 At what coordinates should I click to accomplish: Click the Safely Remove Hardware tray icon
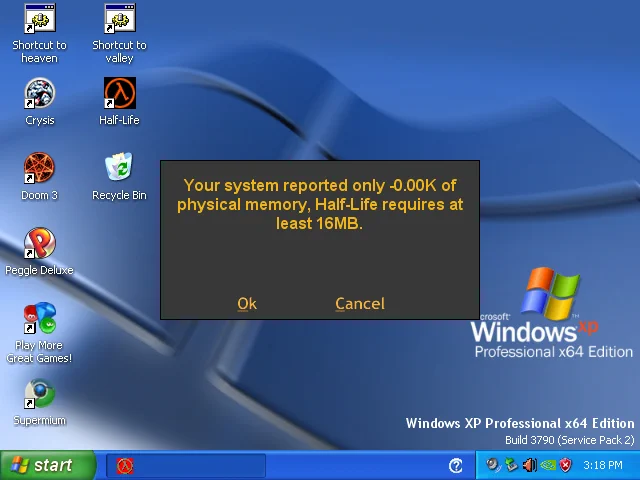point(511,465)
